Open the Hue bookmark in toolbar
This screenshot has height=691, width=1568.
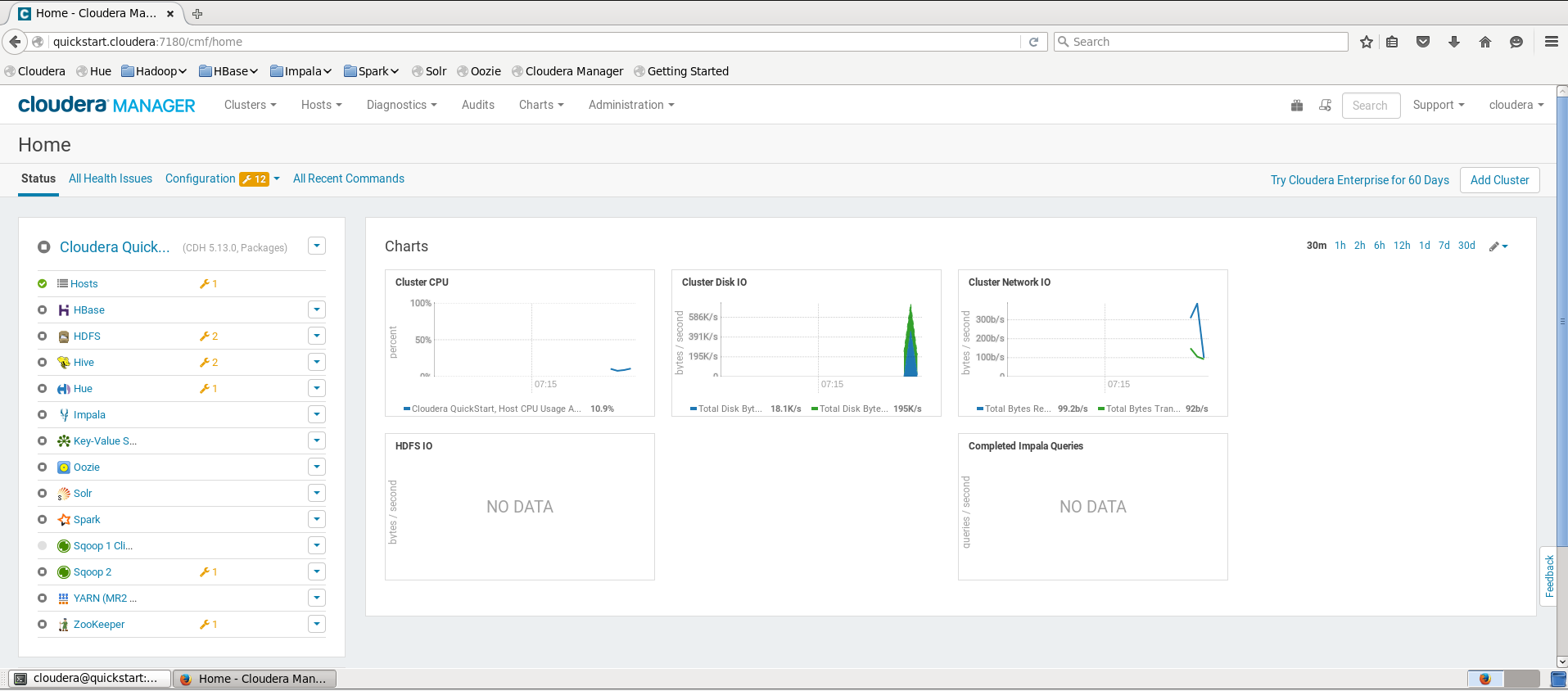click(x=94, y=71)
